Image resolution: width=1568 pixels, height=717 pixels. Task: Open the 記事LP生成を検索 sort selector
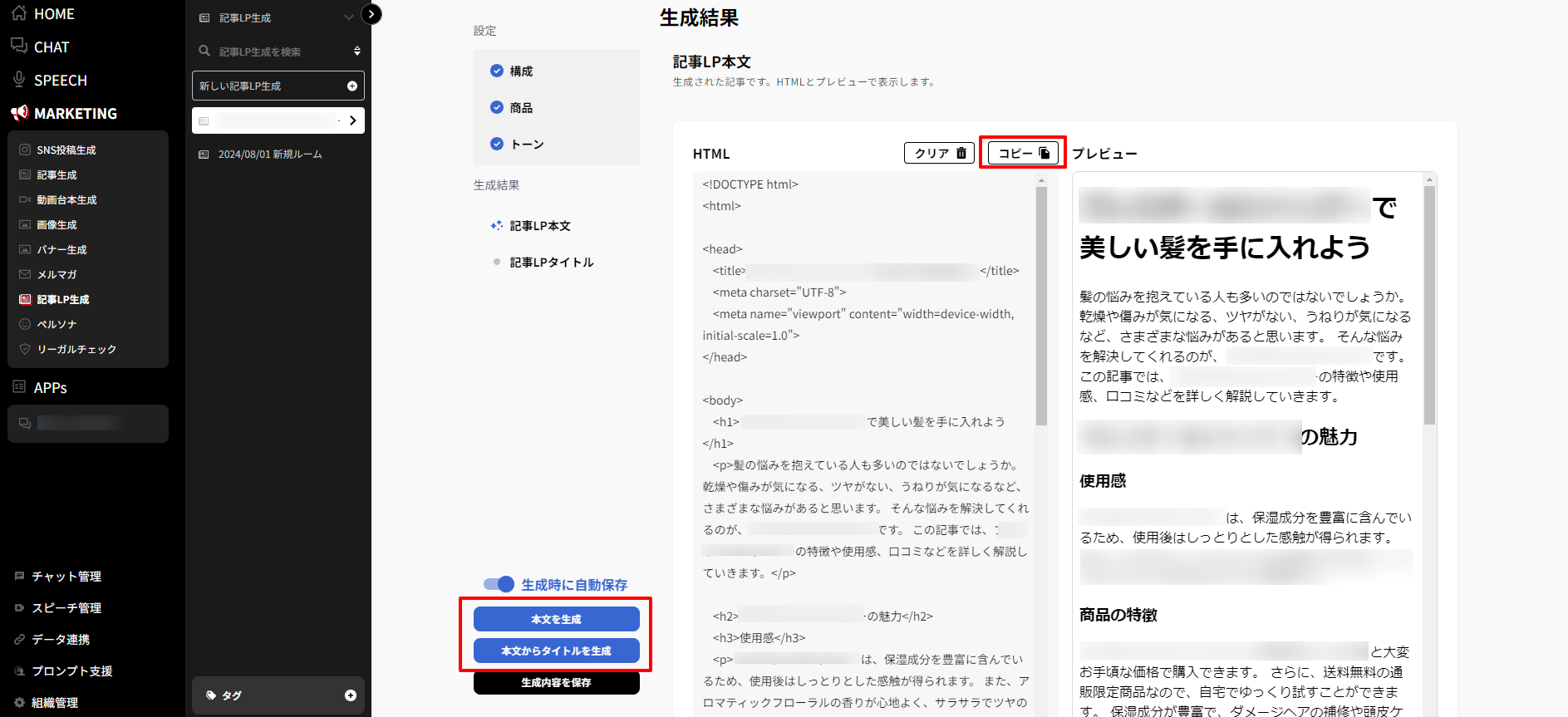(x=356, y=52)
